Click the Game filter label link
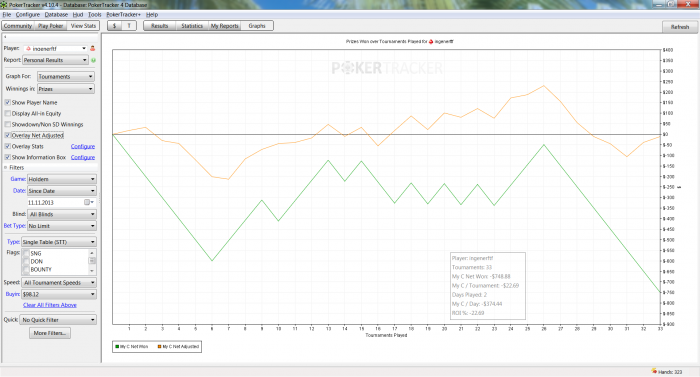Image resolution: width=700 pixels, height=377 pixels. click(18, 179)
